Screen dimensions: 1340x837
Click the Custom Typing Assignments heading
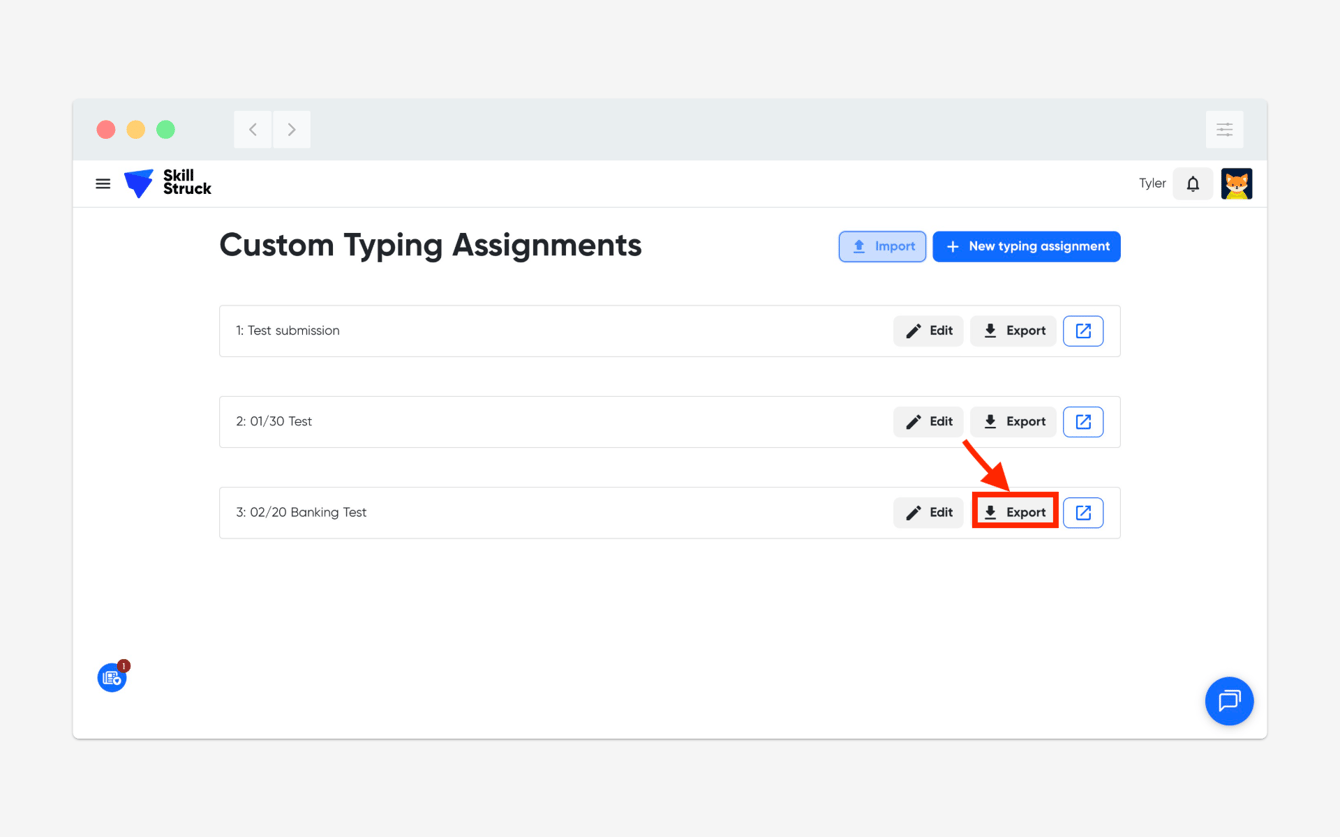pyautogui.click(x=430, y=246)
